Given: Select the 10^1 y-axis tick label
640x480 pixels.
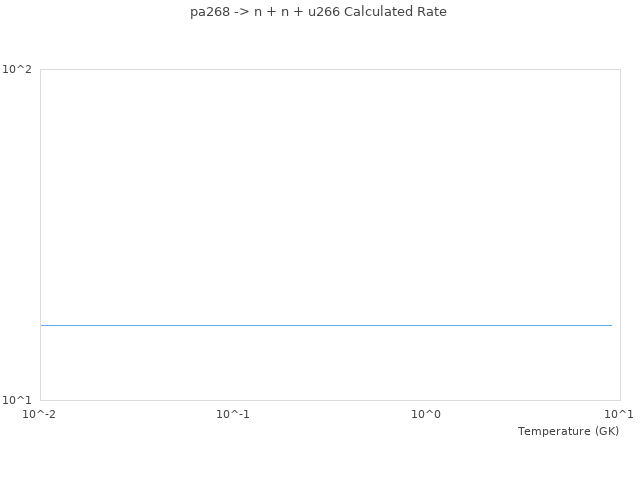Looking at the screenshot, I should (17, 400).
